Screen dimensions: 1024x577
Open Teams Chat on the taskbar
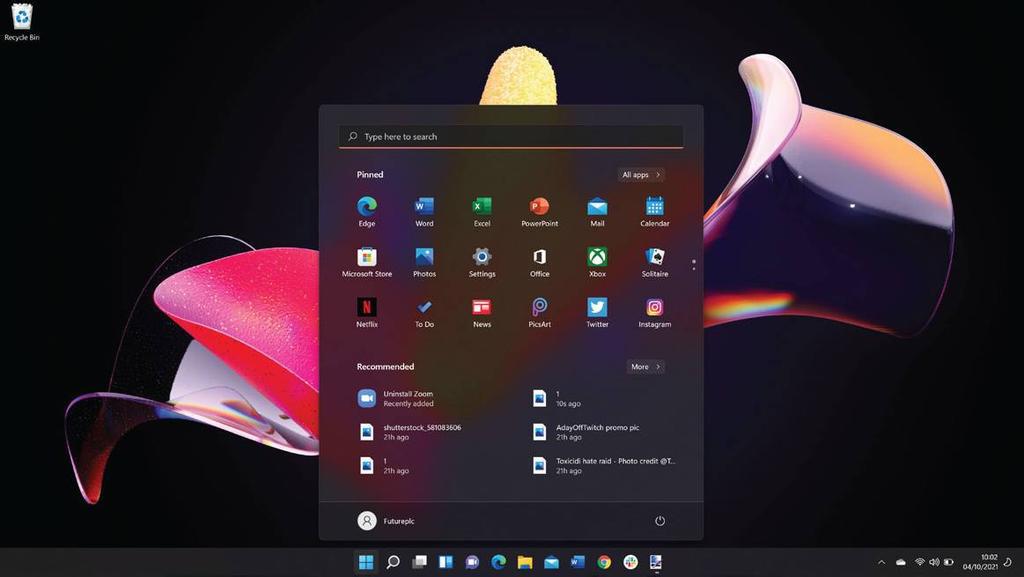472,562
